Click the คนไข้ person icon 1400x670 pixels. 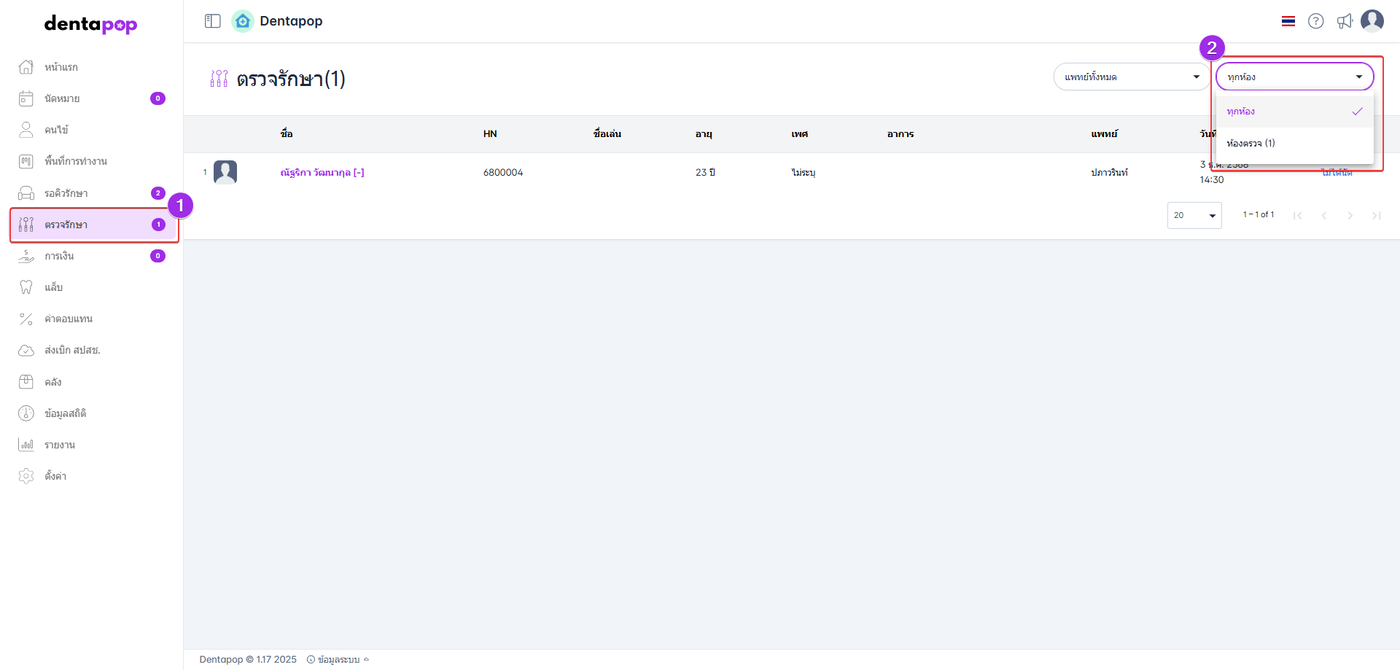(x=27, y=130)
